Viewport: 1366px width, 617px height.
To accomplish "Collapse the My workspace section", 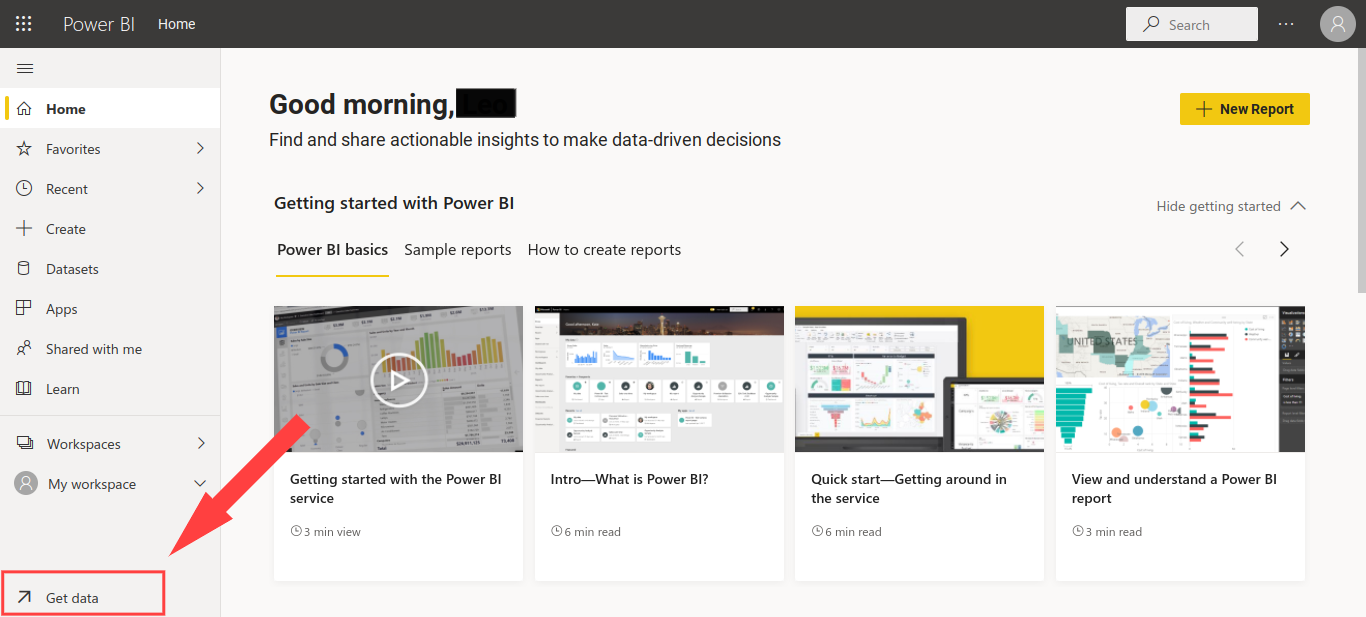I will coord(199,483).
